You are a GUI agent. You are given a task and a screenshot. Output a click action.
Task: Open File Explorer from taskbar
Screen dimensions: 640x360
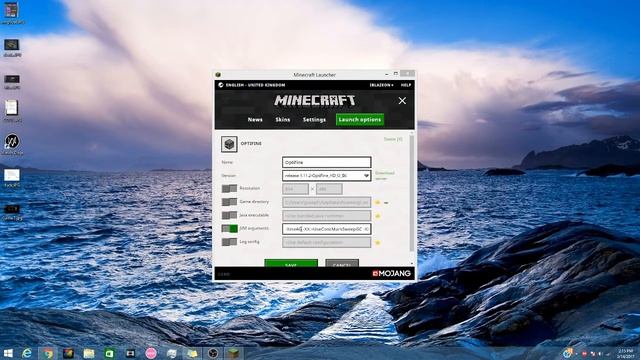[89, 353]
